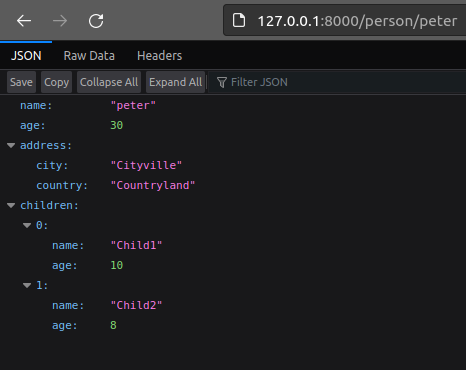This screenshot has height=370, width=466.
Task: Go forward with the forward arrow
Action: 60,21
